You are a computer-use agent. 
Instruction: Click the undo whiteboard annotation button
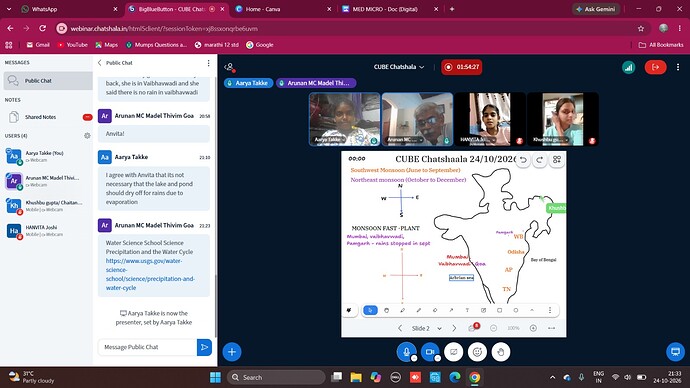(523, 160)
